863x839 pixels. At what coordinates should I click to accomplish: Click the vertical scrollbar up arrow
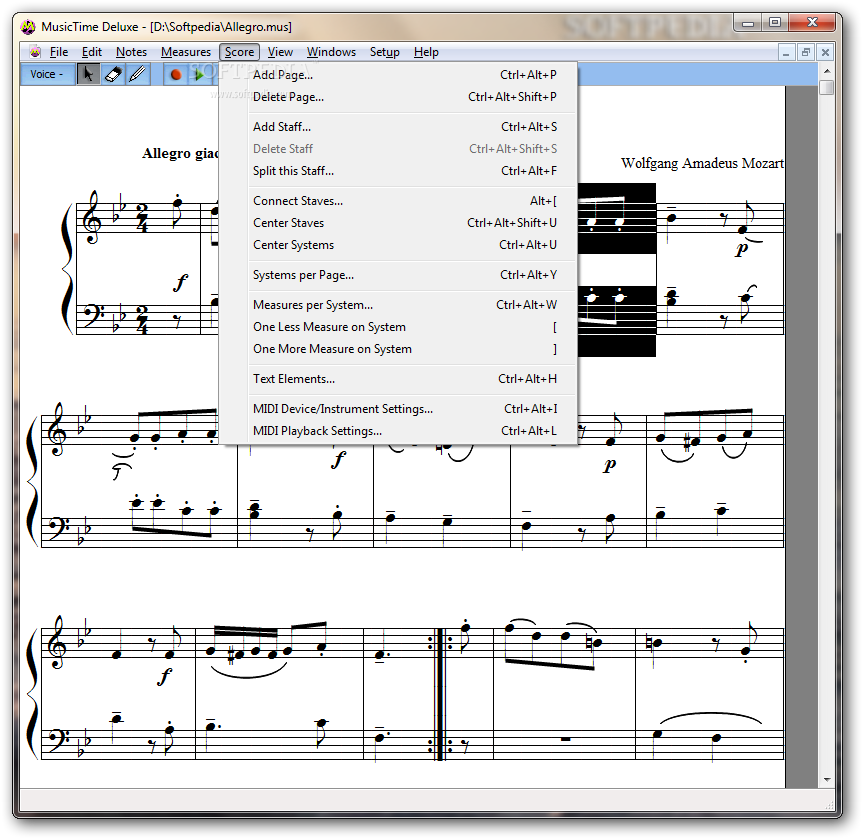click(827, 71)
